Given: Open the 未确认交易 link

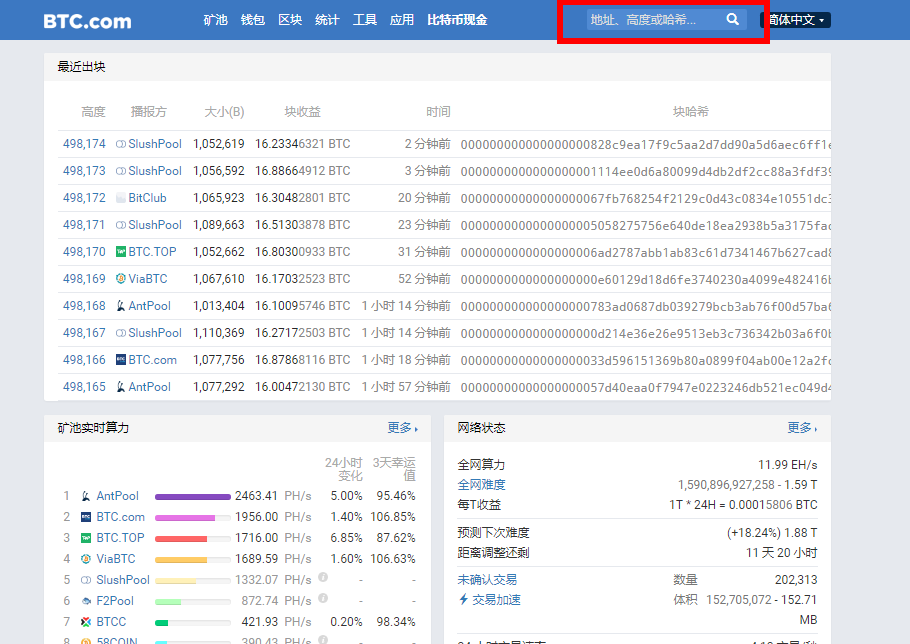Looking at the screenshot, I should [487, 579].
